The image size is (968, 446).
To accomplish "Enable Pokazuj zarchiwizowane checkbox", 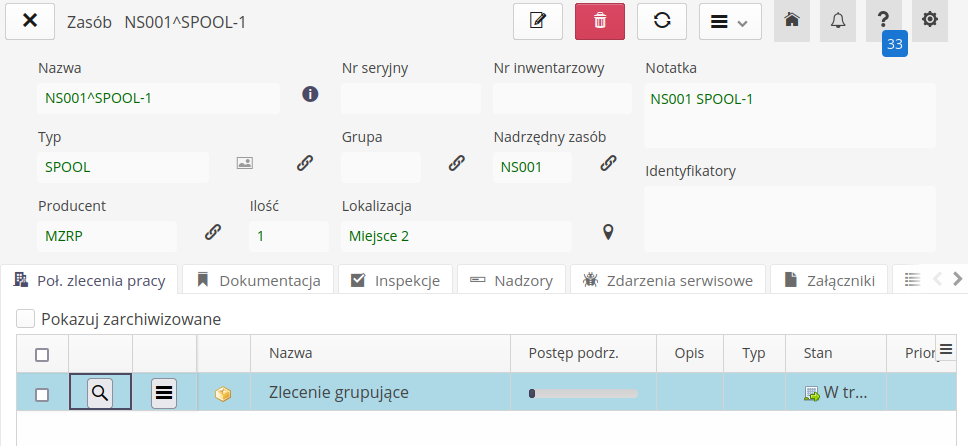I will coord(27,319).
